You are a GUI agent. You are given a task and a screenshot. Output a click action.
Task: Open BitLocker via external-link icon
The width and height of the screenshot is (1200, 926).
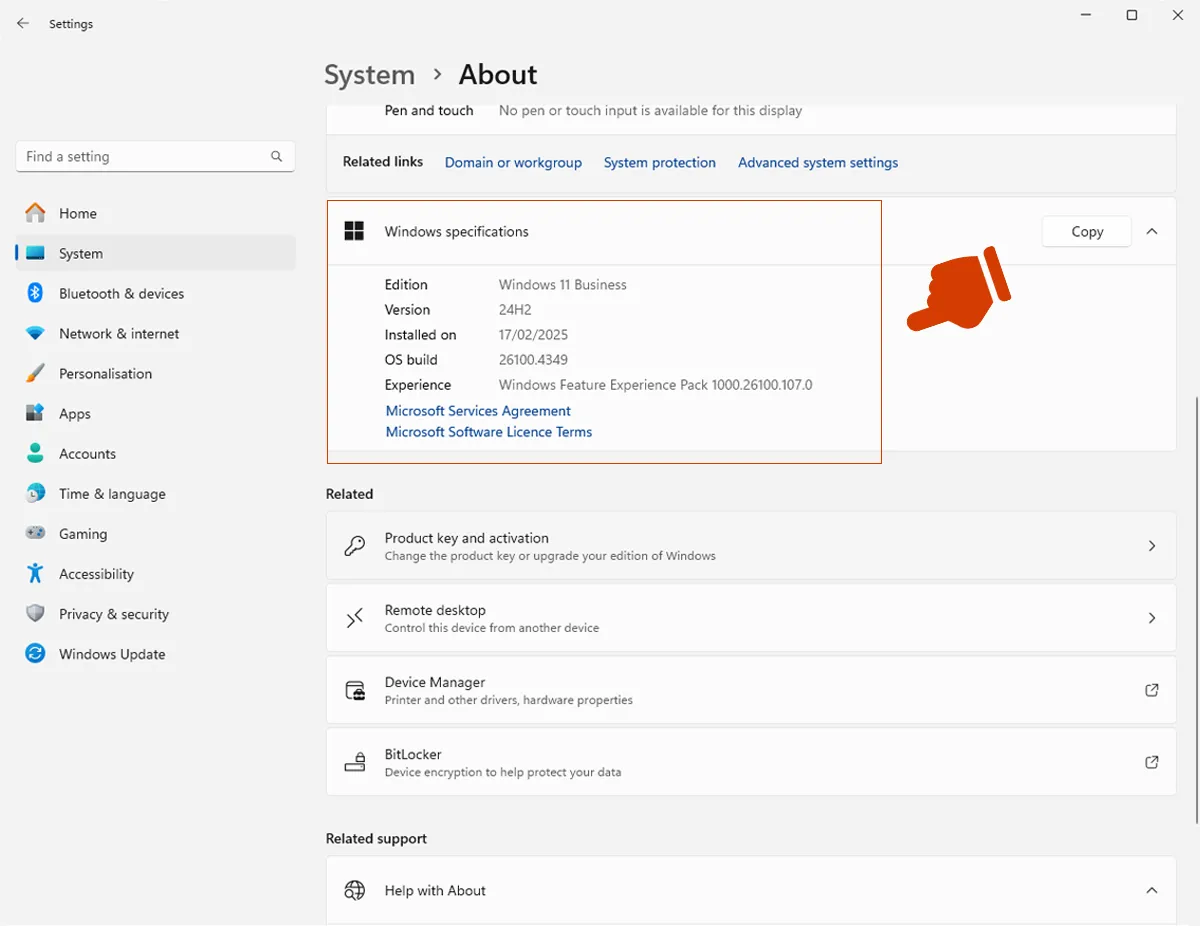click(1152, 762)
